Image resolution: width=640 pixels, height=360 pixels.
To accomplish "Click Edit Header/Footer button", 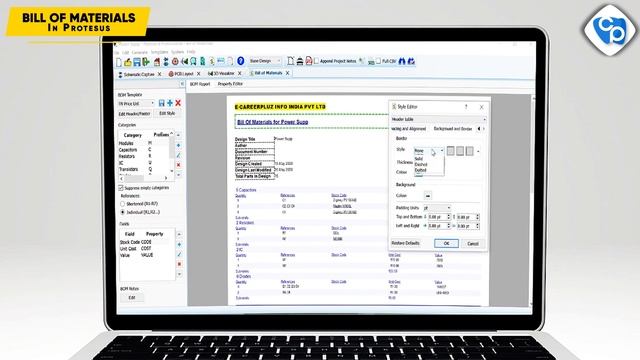I will tap(135, 114).
